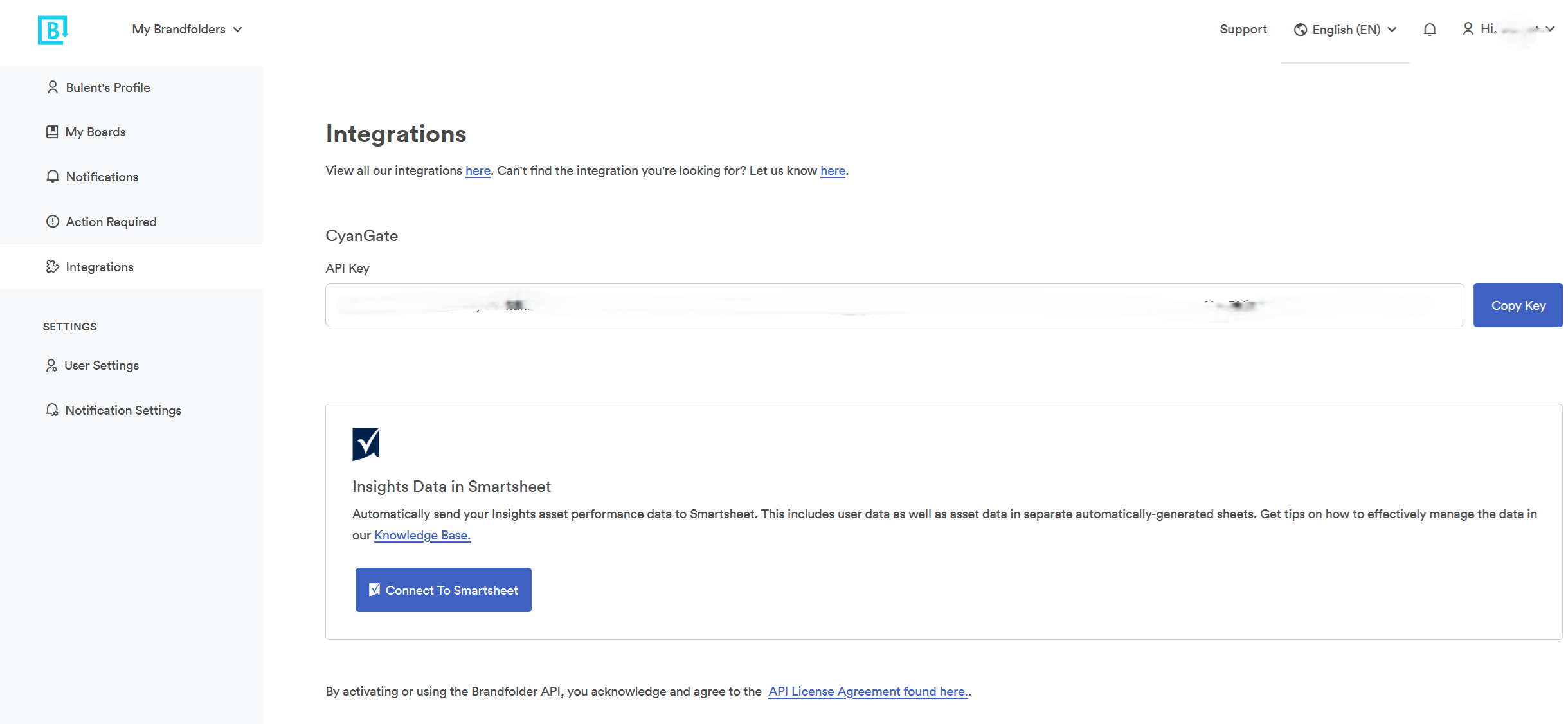
Task: Click the Action Required alert icon
Action: tap(53, 222)
